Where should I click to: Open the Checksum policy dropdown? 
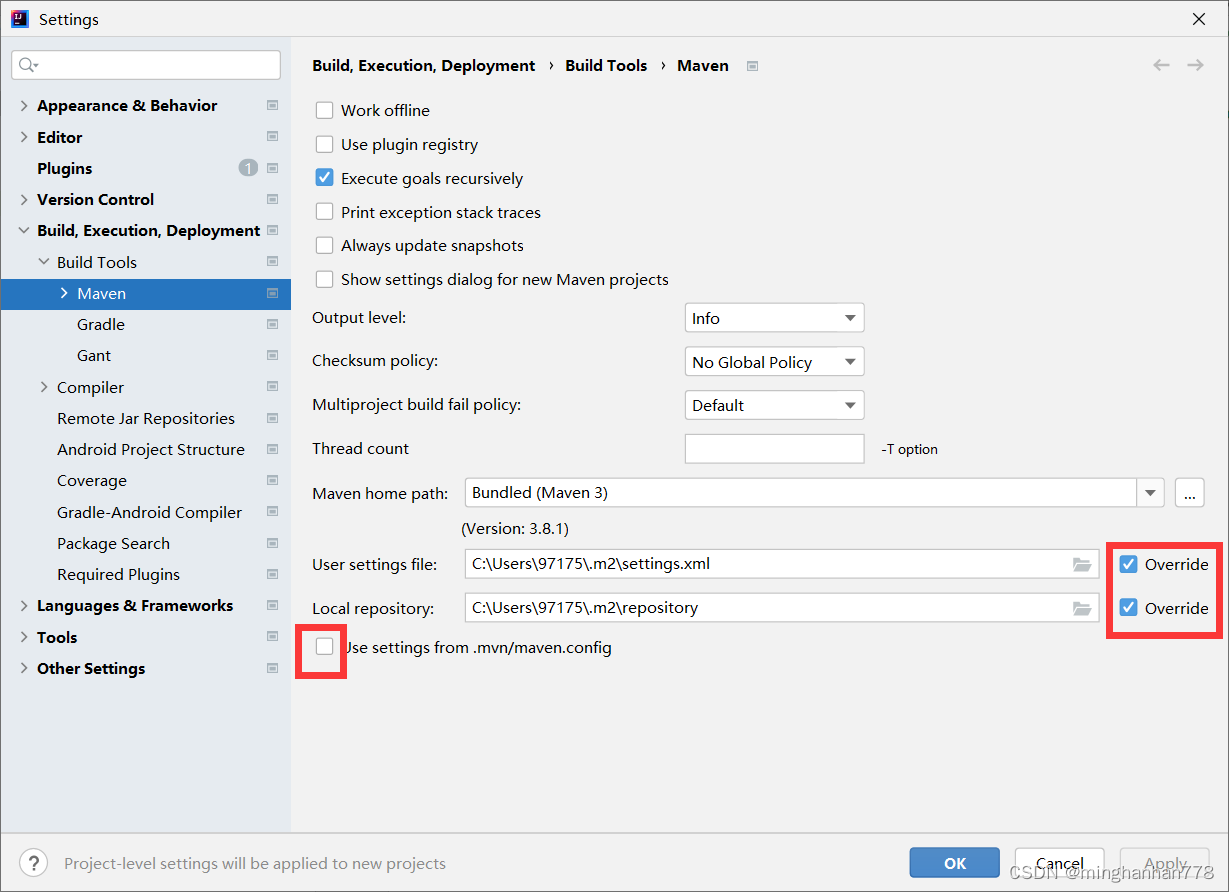pos(774,362)
